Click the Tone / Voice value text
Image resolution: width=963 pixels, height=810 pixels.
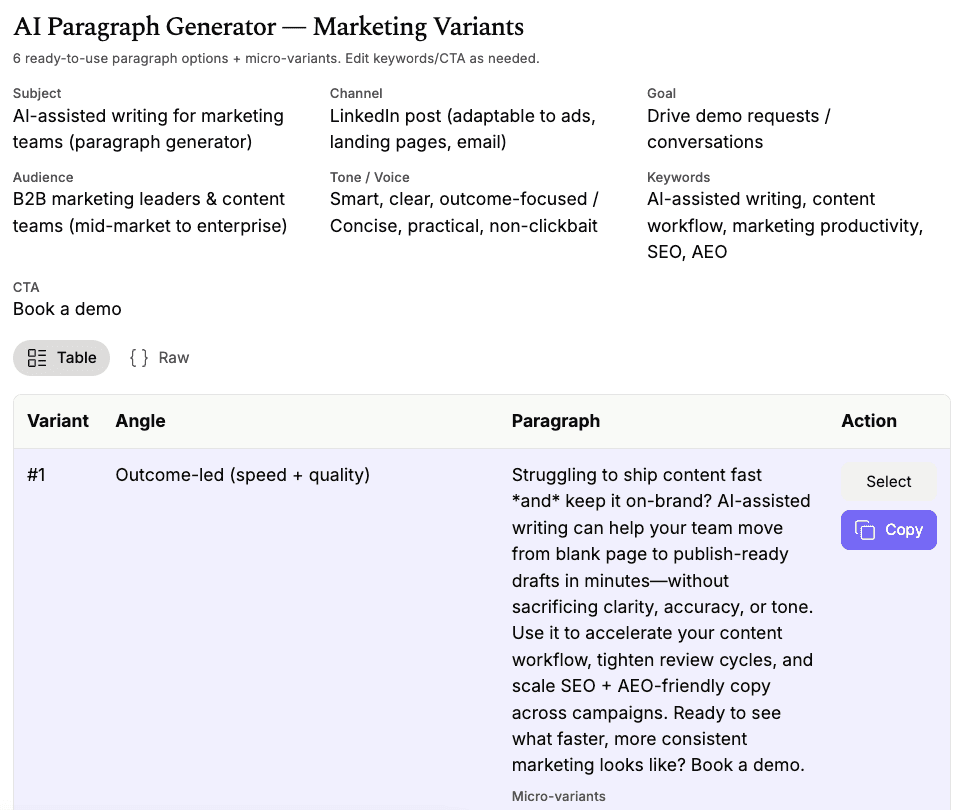pyautogui.click(x=464, y=212)
